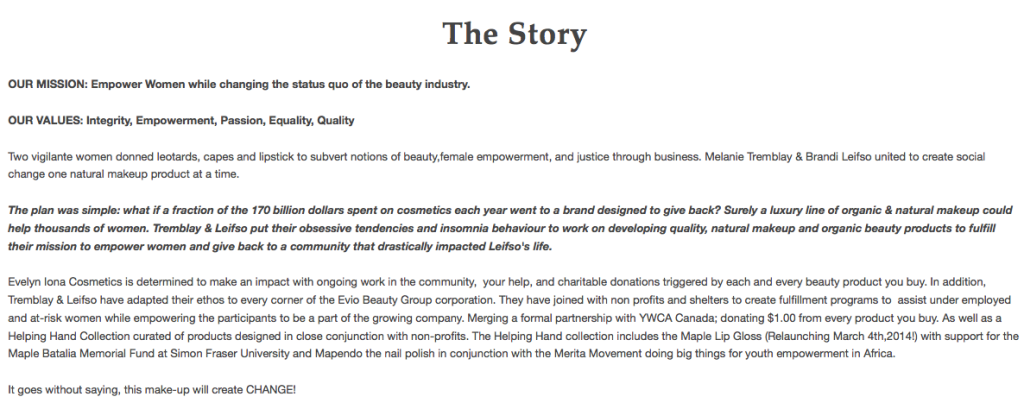Screen dimensions: 1024x403
Task: Click the 'OUR MISSION' bold line
Action: [x=239, y=84]
